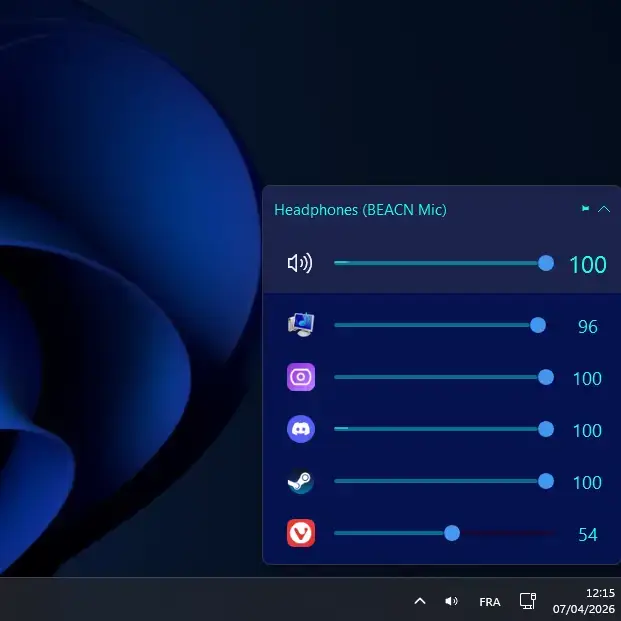Open taskbar volume speaker icon
Screen dimensions: 621x621
(x=451, y=601)
